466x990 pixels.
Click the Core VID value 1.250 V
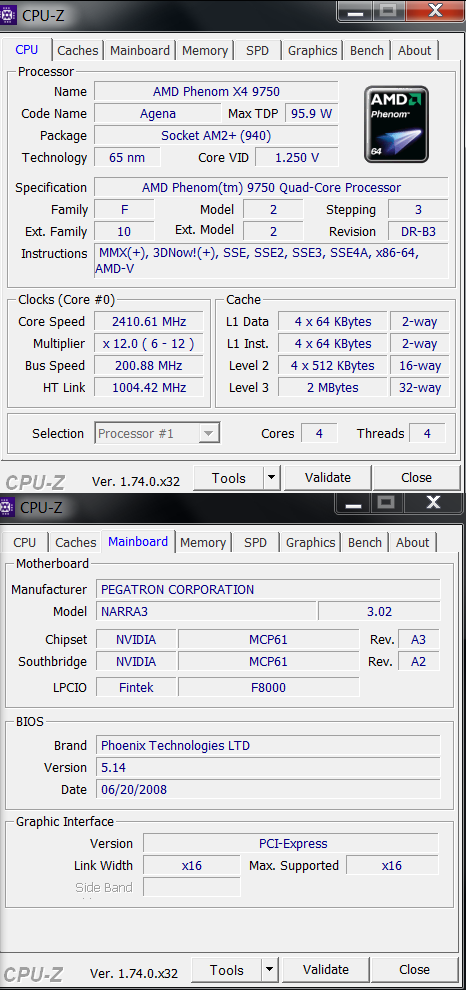[x=297, y=158]
